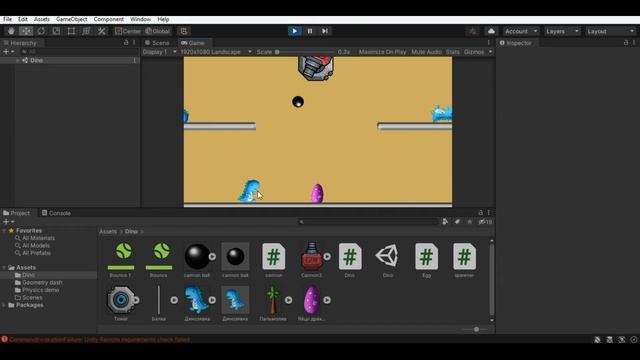The image size is (640, 360).
Task: Expand Packages folder in Project tree
Action: [x=4, y=305]
